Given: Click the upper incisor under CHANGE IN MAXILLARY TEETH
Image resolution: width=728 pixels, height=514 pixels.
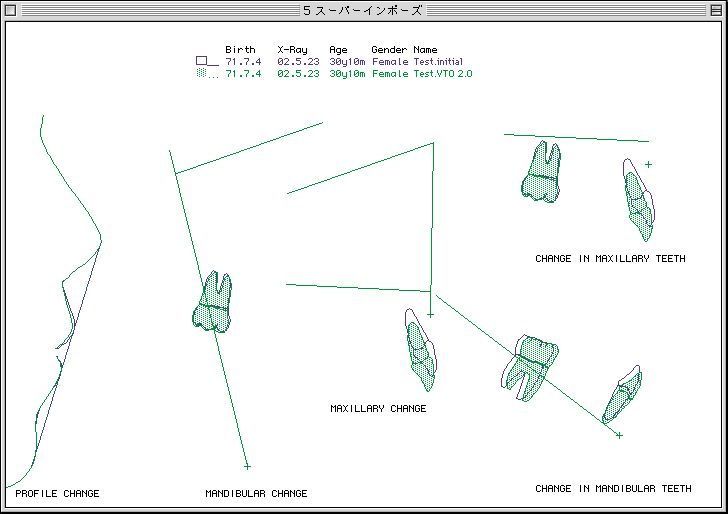Looking at the screenshot, I should (x=639, y=201).
